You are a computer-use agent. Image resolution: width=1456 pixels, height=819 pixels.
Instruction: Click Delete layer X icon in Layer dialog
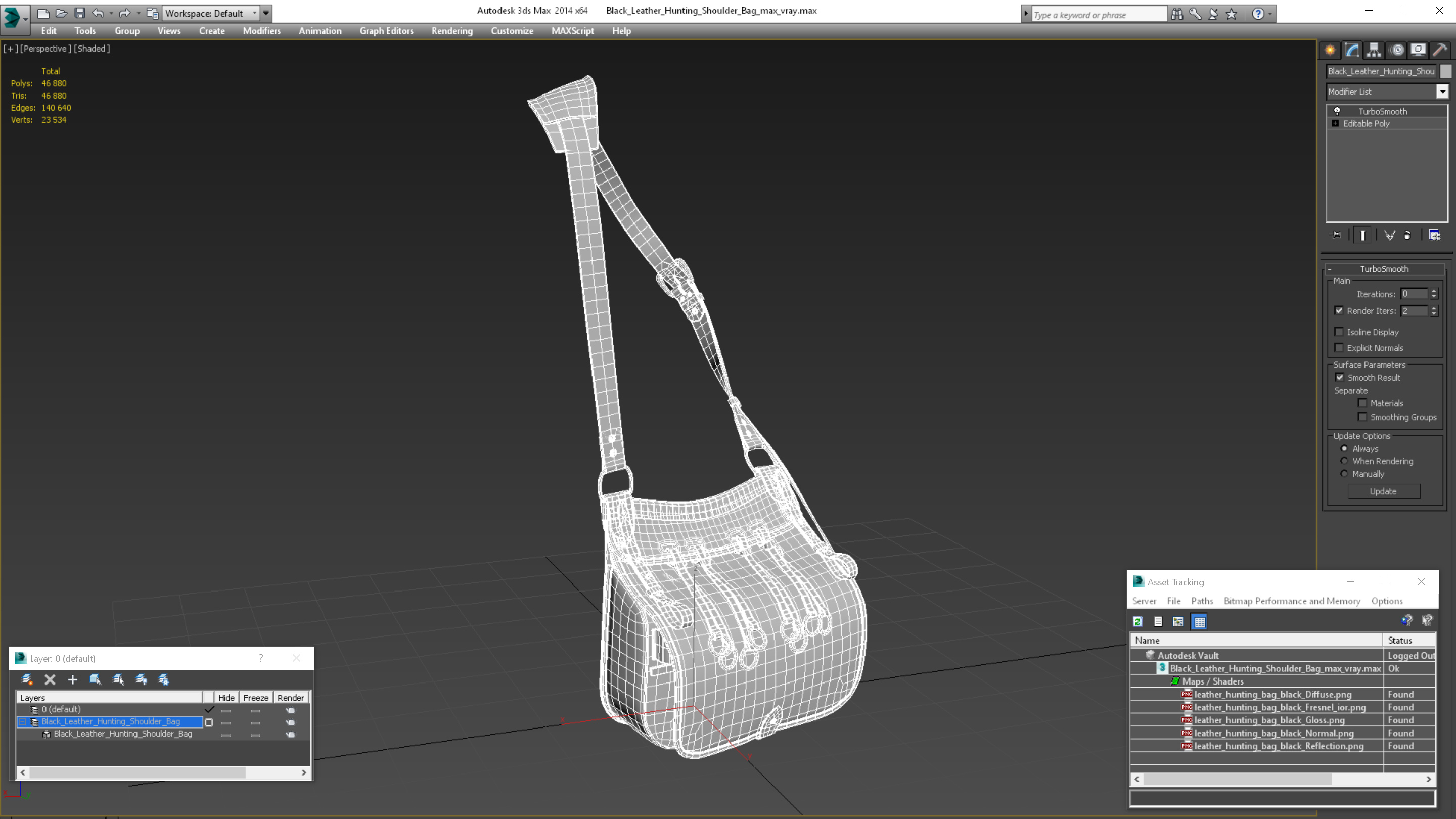[x=50, y=680]
